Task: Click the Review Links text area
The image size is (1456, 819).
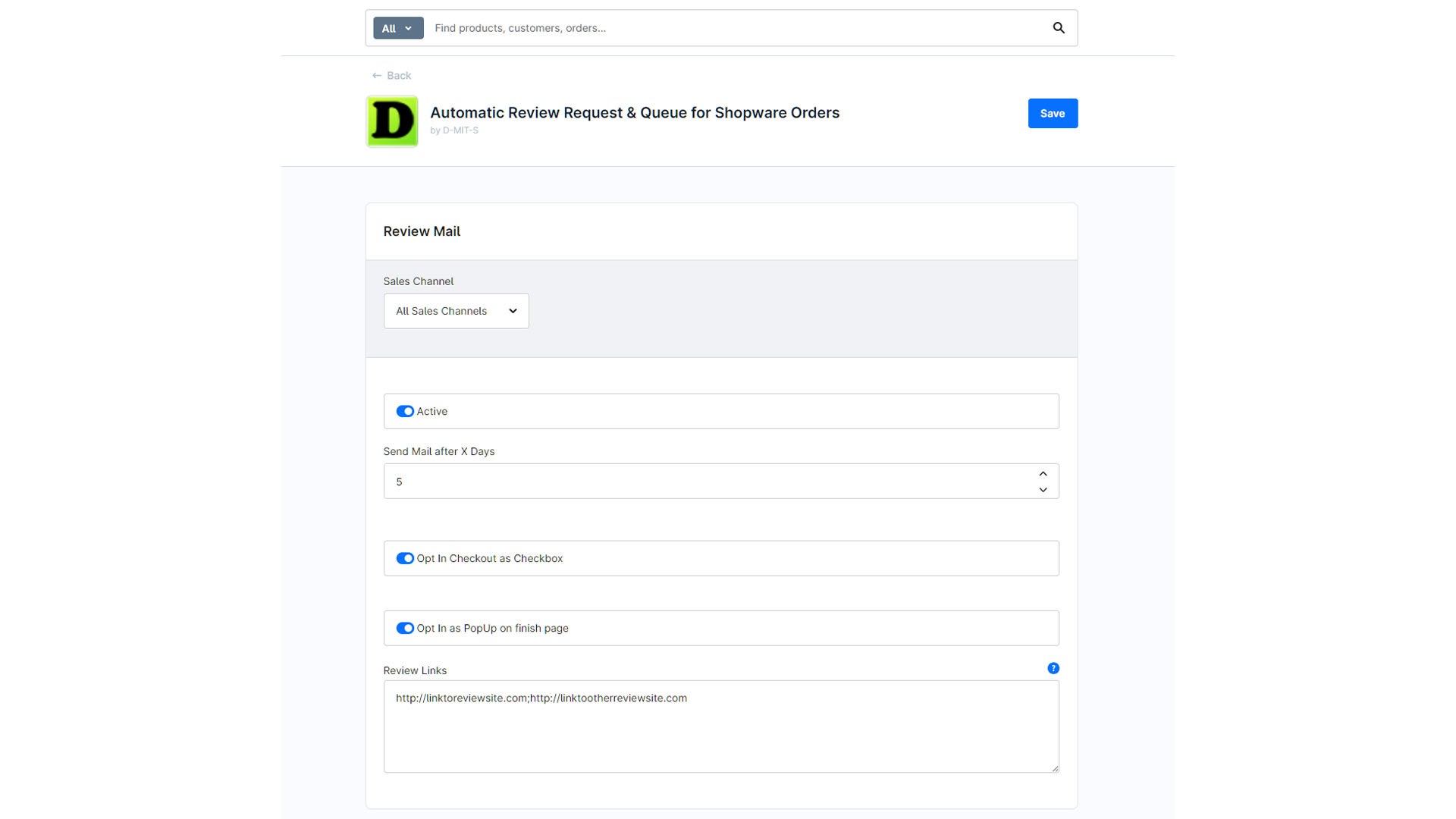Action: tap(720, 726)
